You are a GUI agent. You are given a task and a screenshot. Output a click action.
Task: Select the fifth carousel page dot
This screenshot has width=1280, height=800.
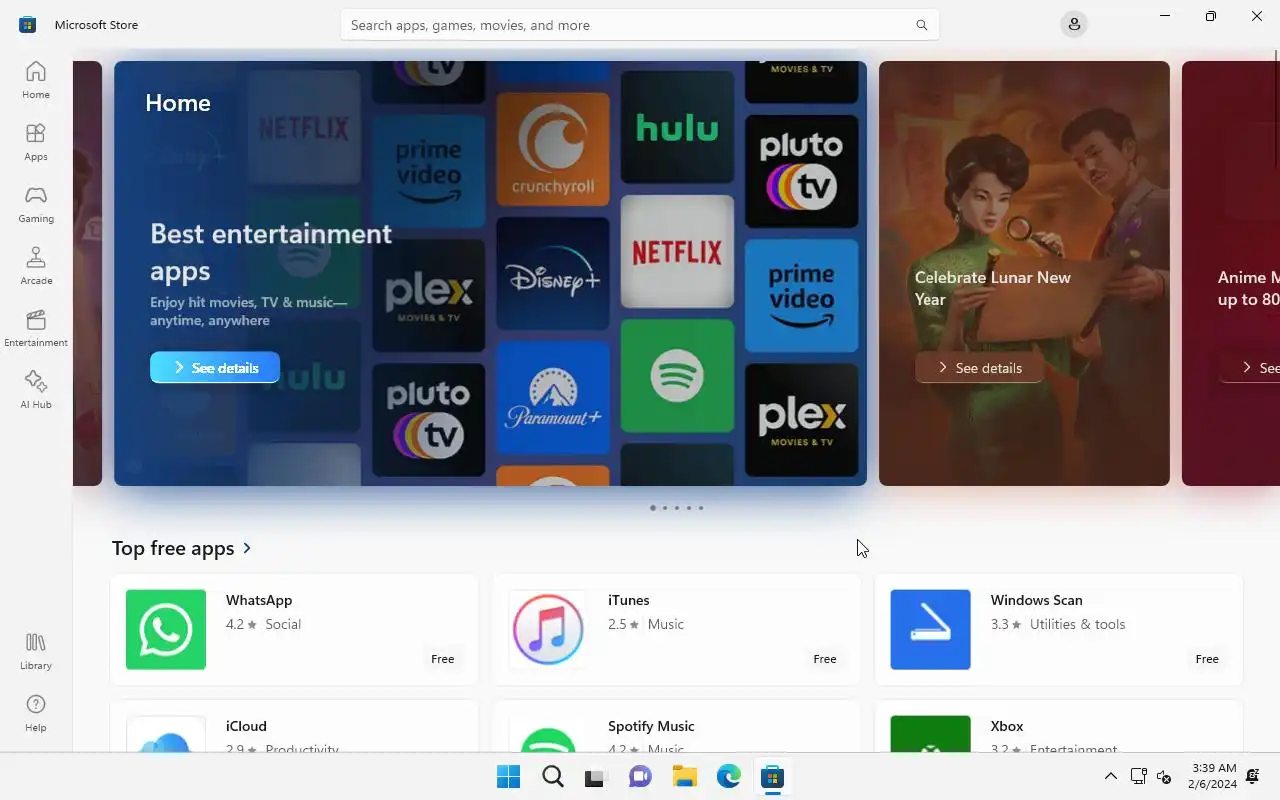701,508
